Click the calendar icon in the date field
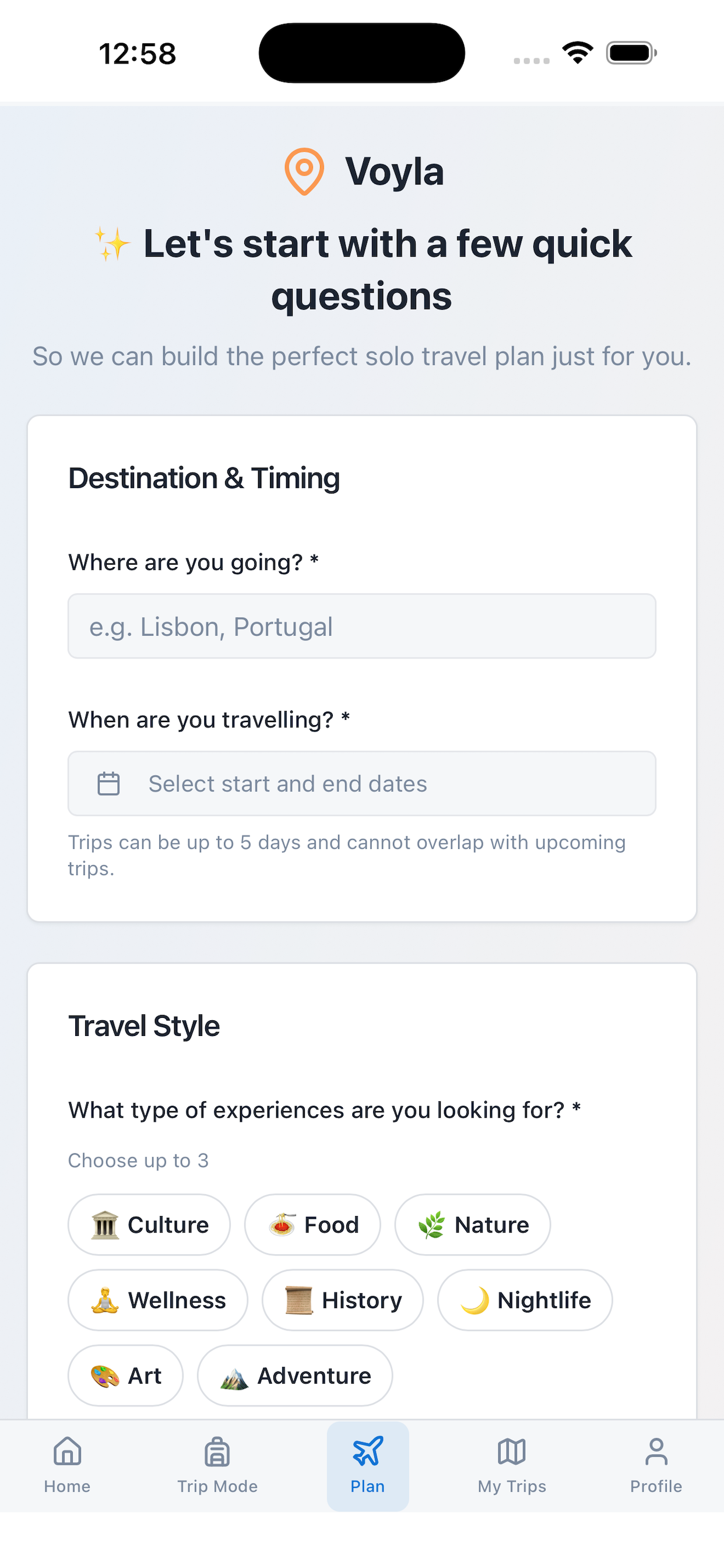The image size is (724, 1568). (x=110, y=784)
